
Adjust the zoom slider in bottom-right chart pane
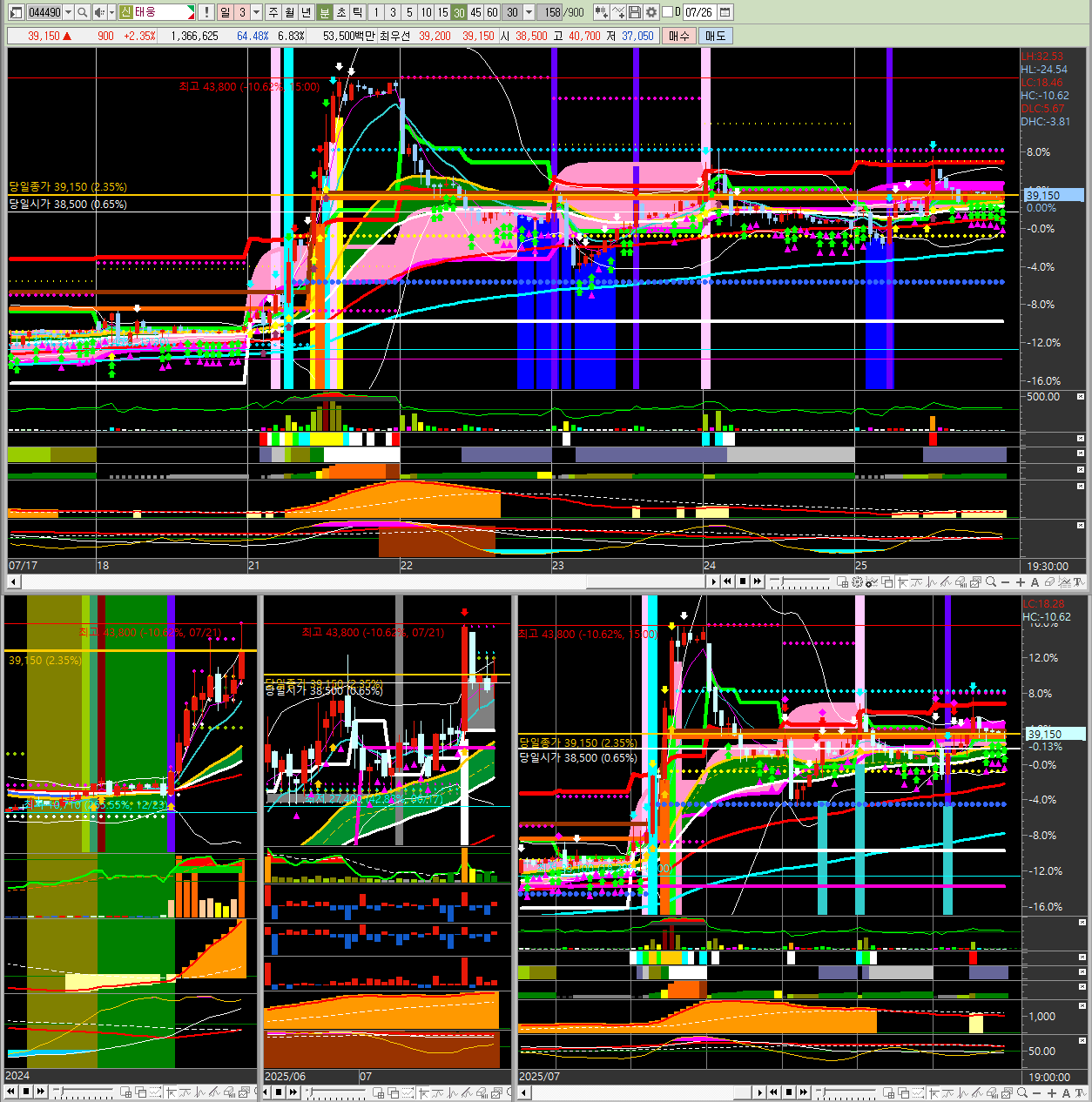tap(846, 1092)
